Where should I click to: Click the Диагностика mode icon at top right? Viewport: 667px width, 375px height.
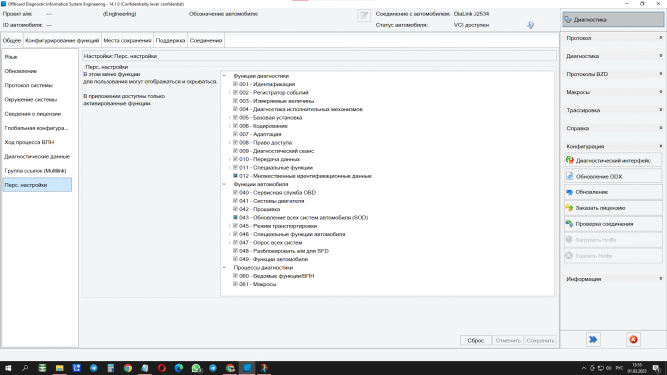click(x=567, y=20)
